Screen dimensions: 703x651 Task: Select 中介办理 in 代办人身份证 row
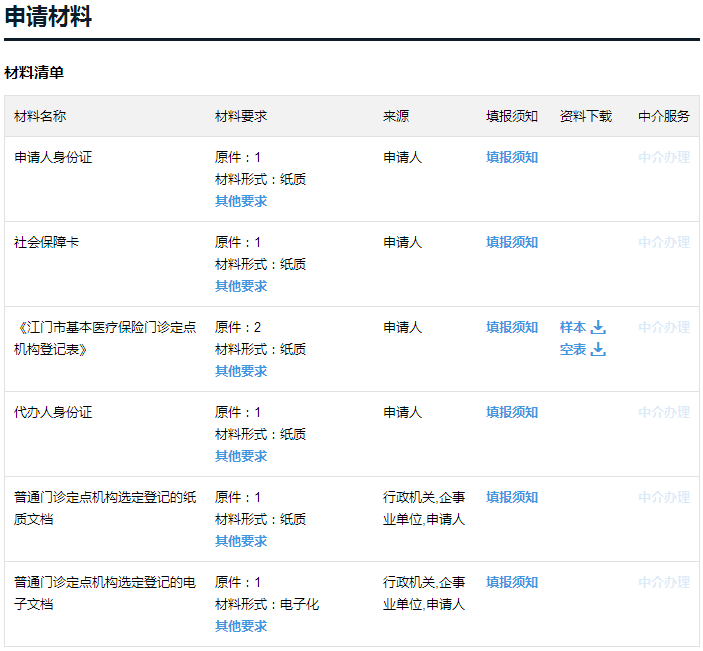point(664,412)
